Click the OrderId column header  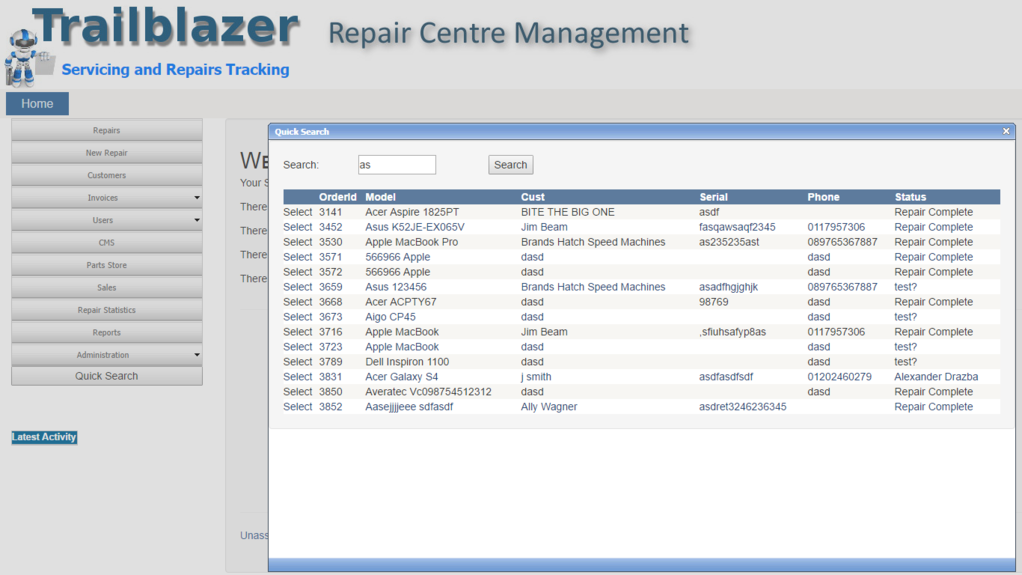[338, 198]
